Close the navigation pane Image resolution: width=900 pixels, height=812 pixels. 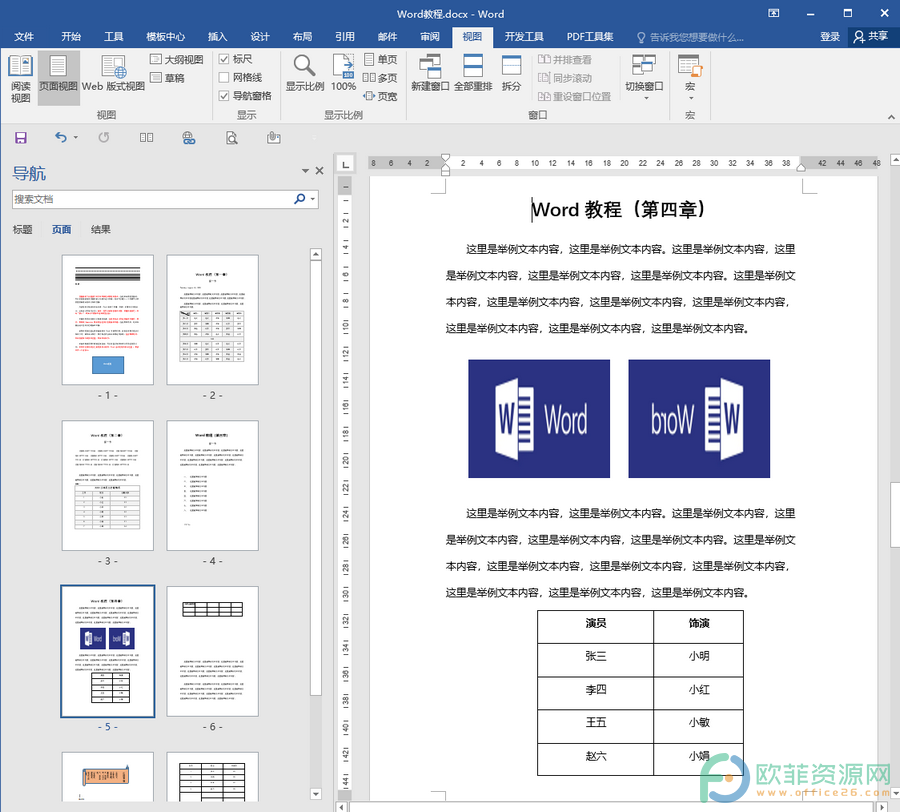pyautogui.click(x=320, y=170)
